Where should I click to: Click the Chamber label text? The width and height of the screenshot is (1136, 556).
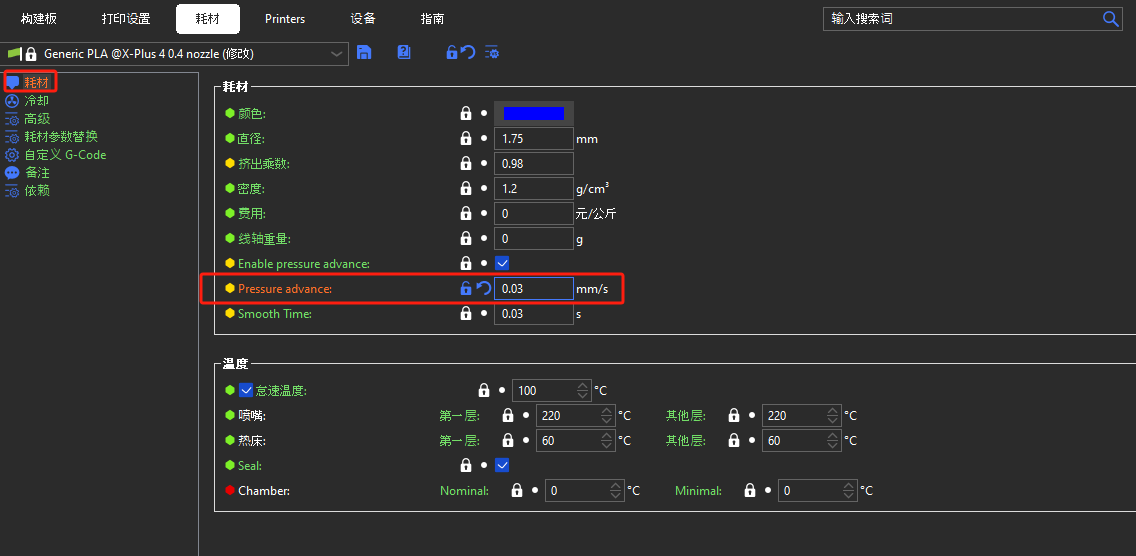[264, 491]
